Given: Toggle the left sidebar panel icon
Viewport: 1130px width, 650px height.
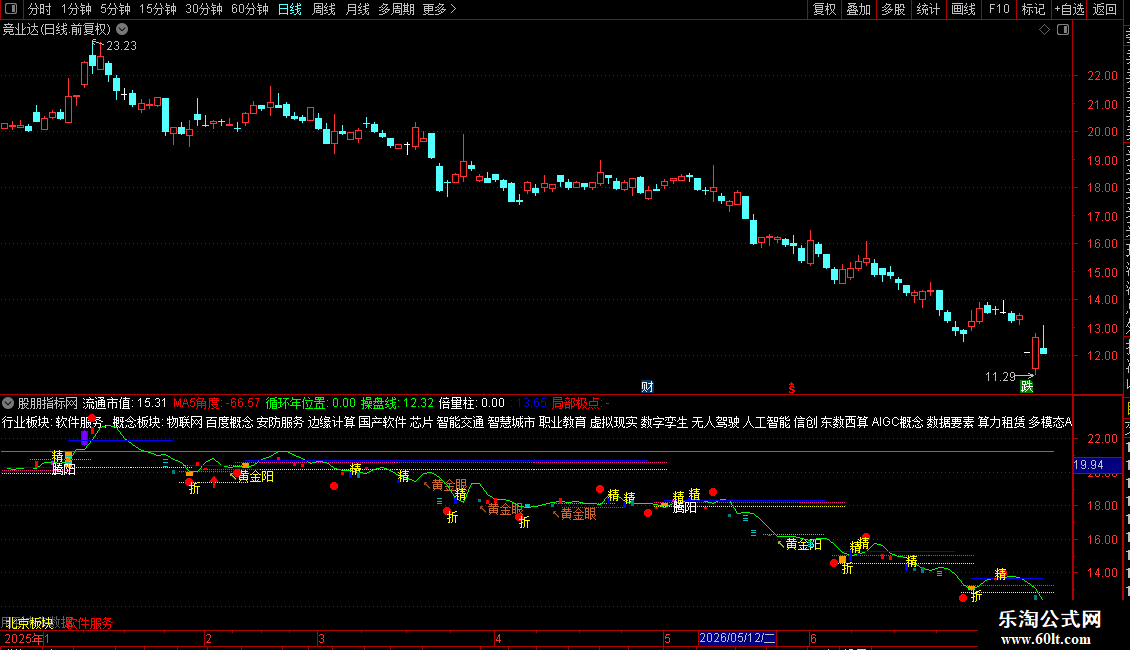Looking at the screenshot, I should click(x=11, y=9).
